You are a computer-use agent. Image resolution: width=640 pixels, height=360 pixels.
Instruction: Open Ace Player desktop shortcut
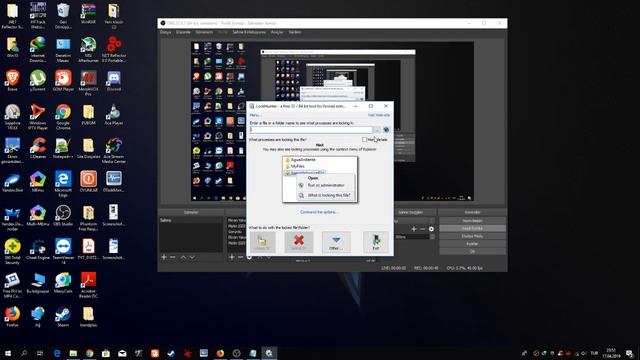coord(113,114)
